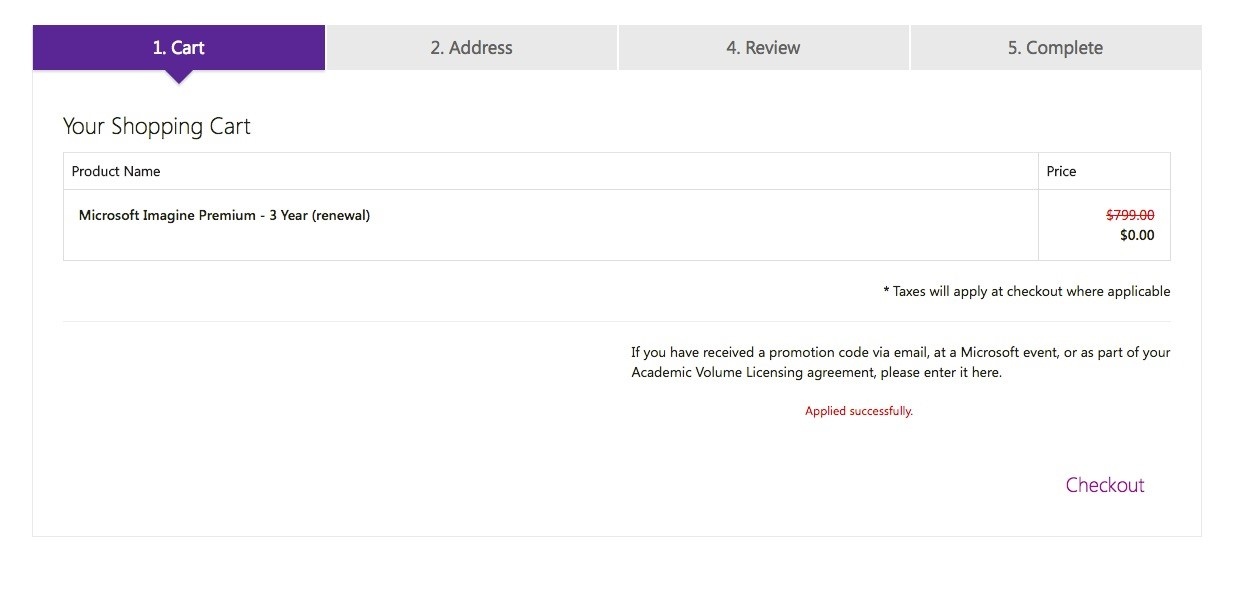
Task: Click the taxes will apply notice
Action: point(1026,292)
